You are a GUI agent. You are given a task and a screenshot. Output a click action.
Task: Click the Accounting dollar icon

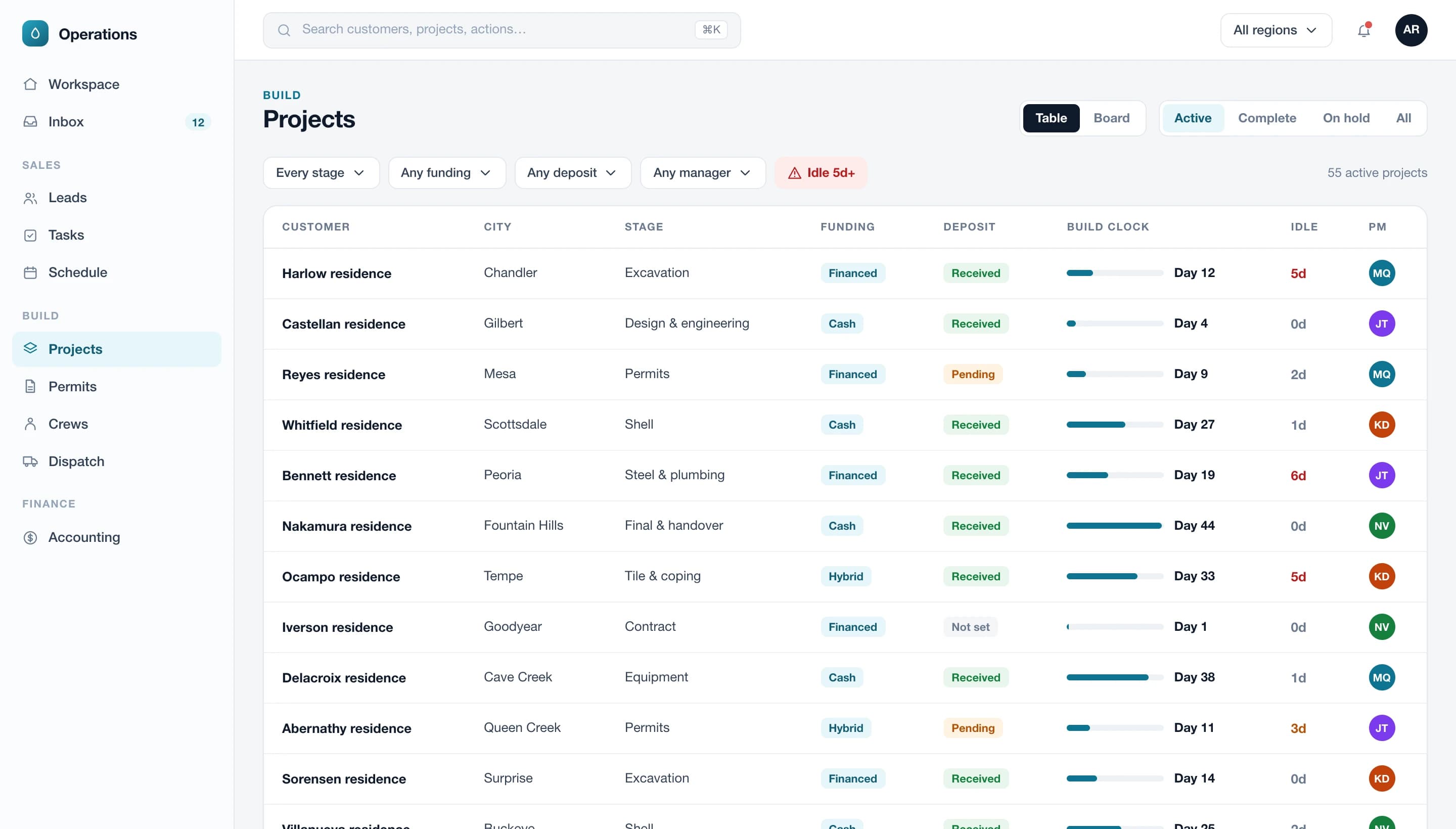(x=30, y=537)
